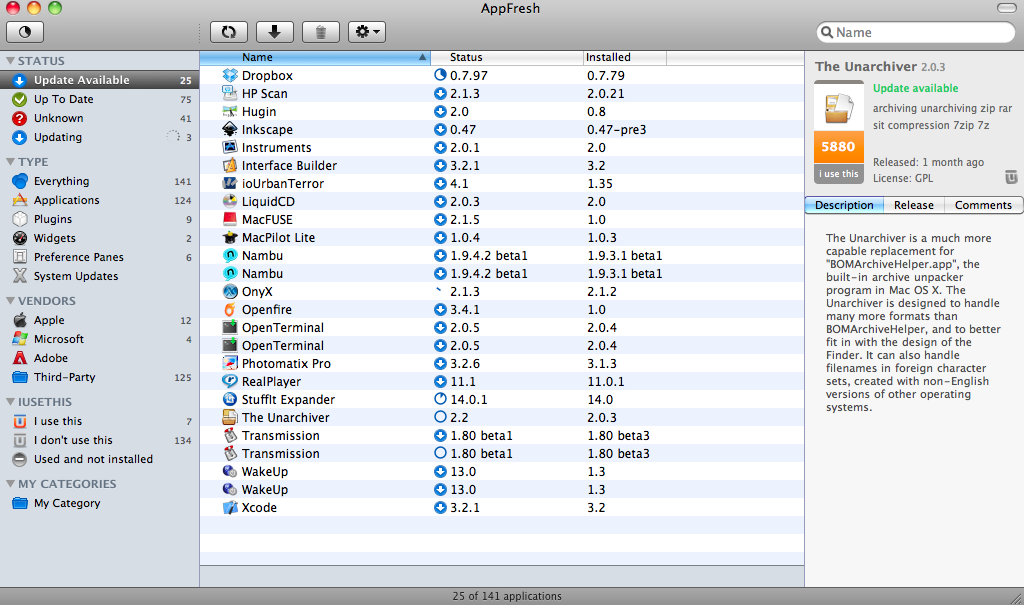Screen dimensions: 1024x605
Task: Click the OnyX app icon
Action: pyautogui.click(x=230, y=291)
